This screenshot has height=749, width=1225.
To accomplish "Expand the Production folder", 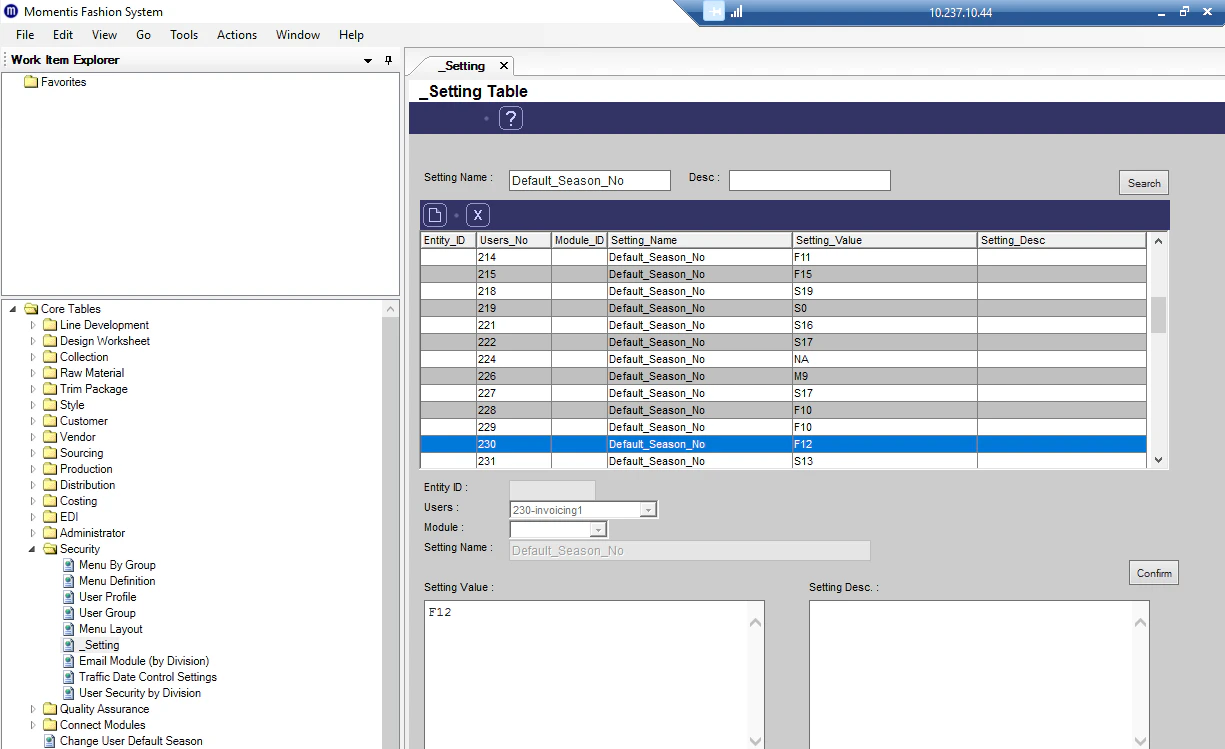I will [x=33, y=468].
